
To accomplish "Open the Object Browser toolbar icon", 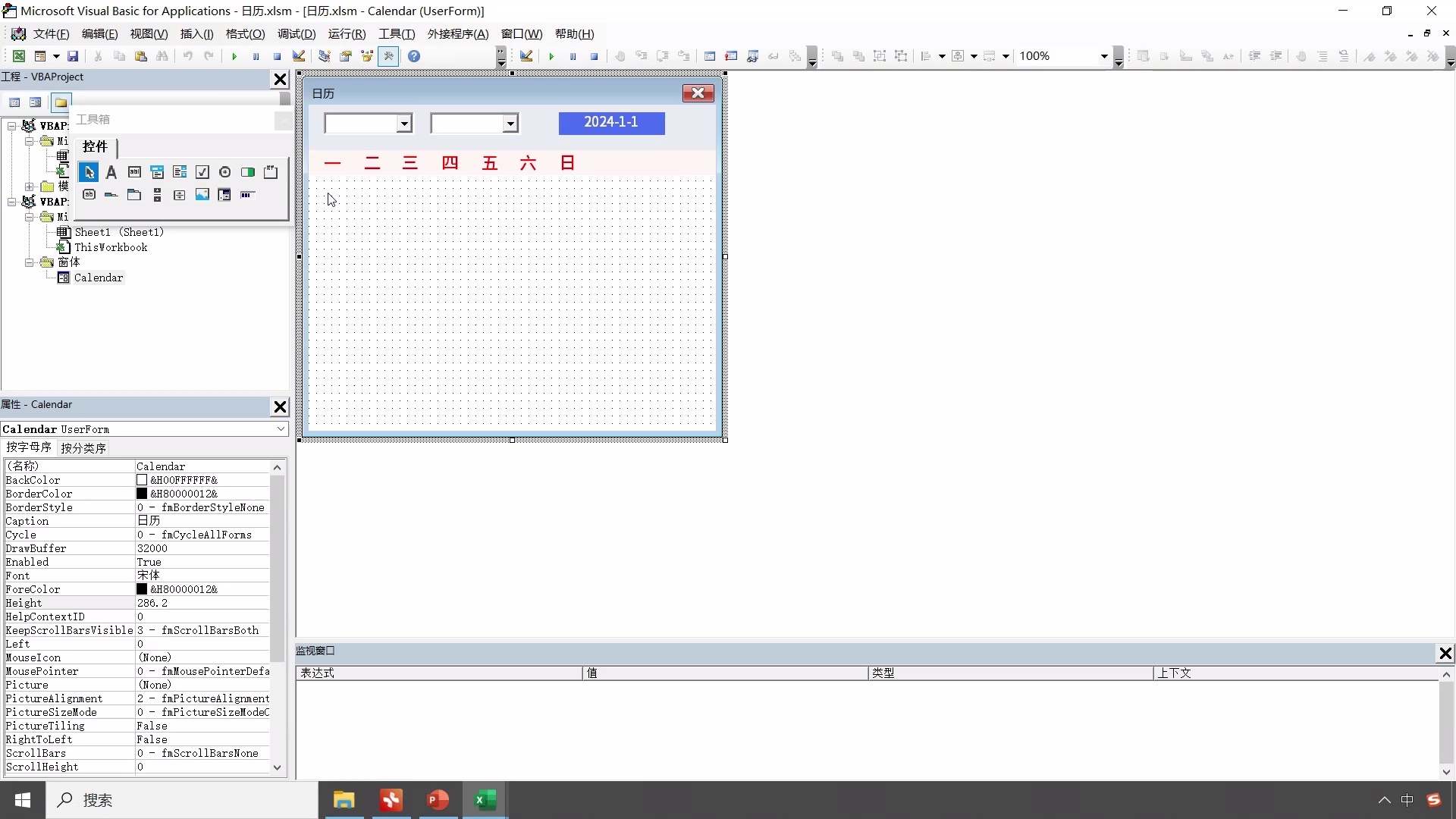I will tap(367, 56).
